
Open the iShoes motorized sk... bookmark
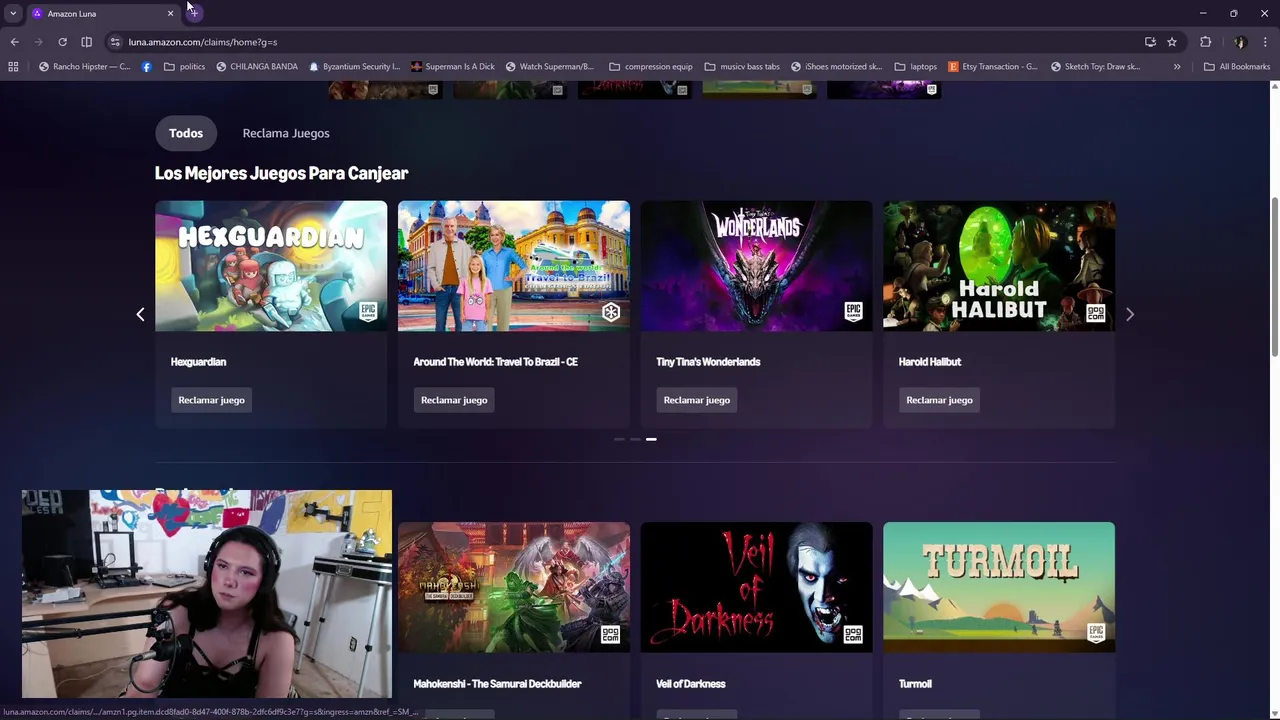836,67
